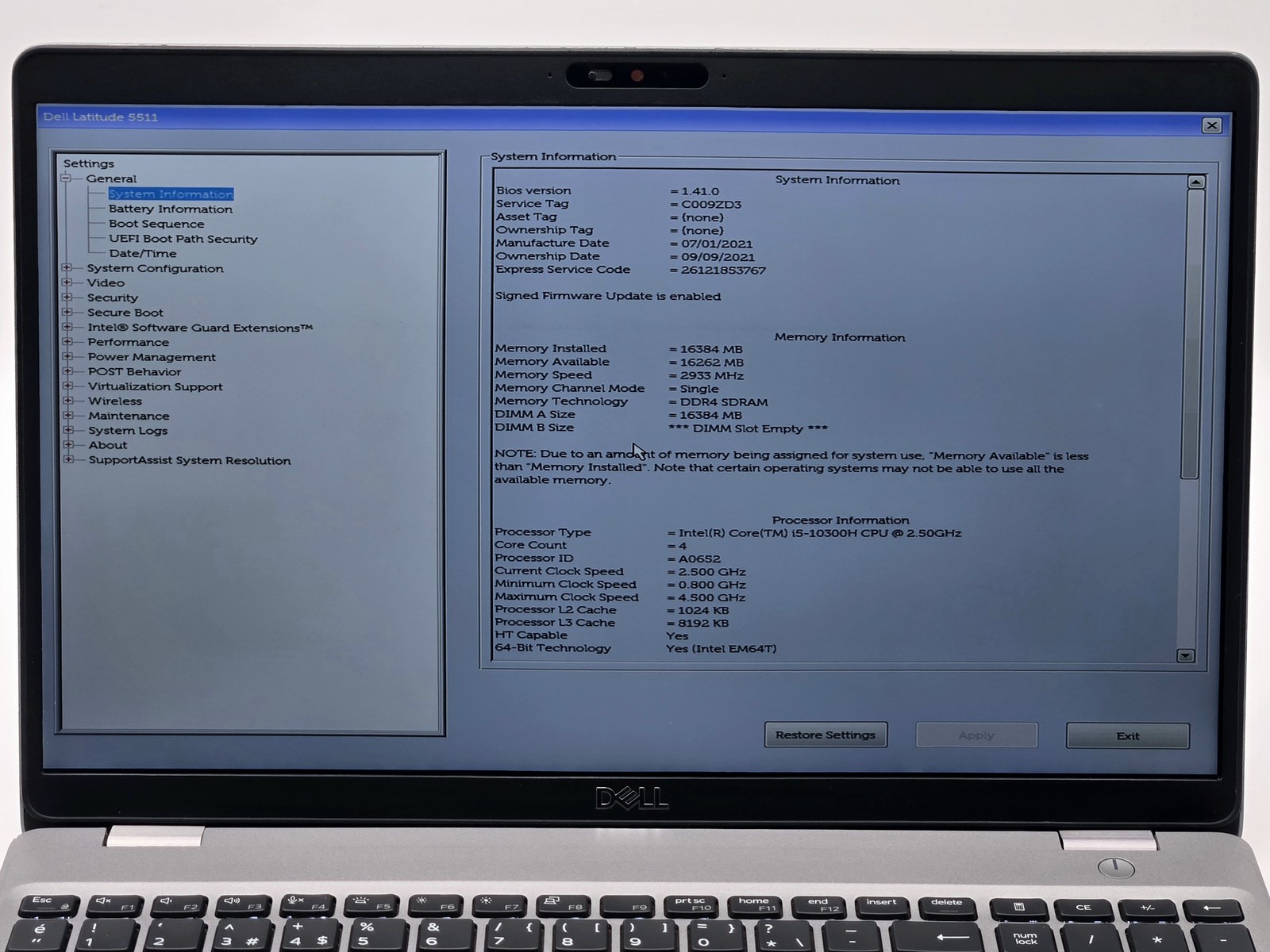1270x952 pixels.
Task: Click Memory Speed value 2933 MHz
Action: tap(711, 376)
